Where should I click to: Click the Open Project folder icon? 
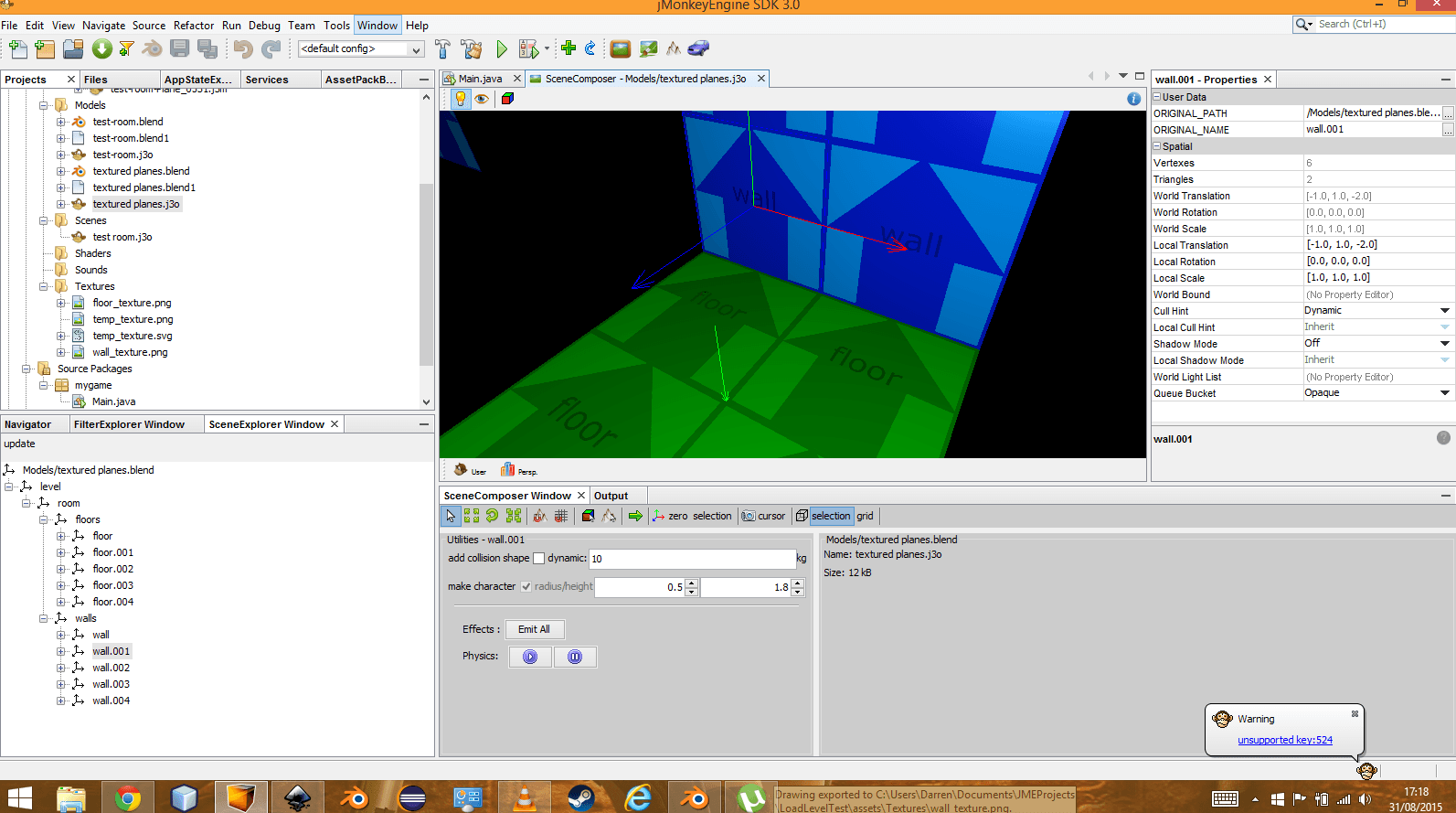[x=73, y=48]
